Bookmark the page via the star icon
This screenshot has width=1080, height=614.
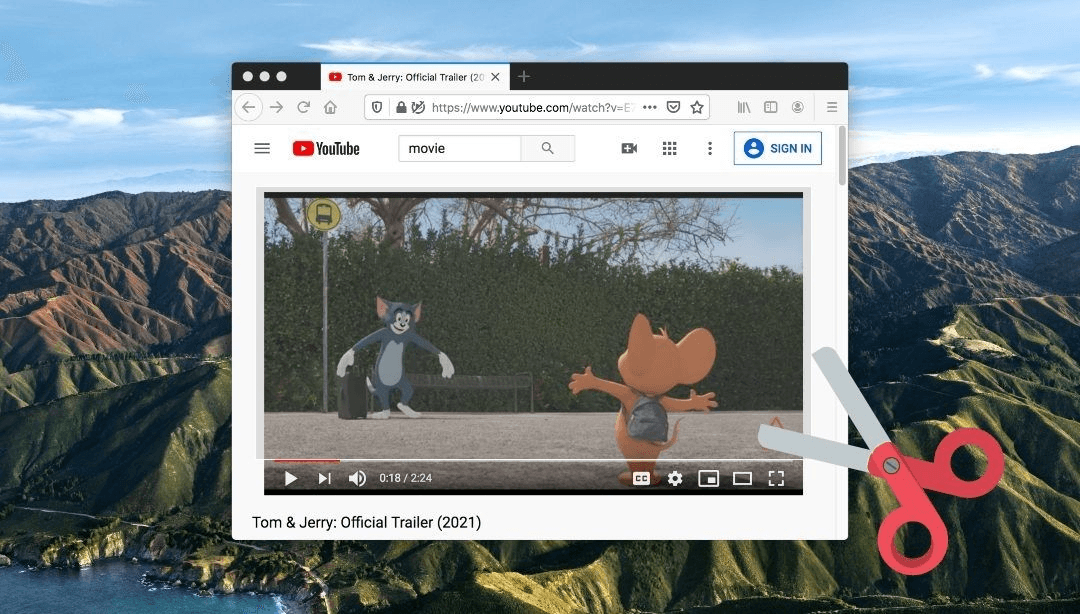pos(698,107)
